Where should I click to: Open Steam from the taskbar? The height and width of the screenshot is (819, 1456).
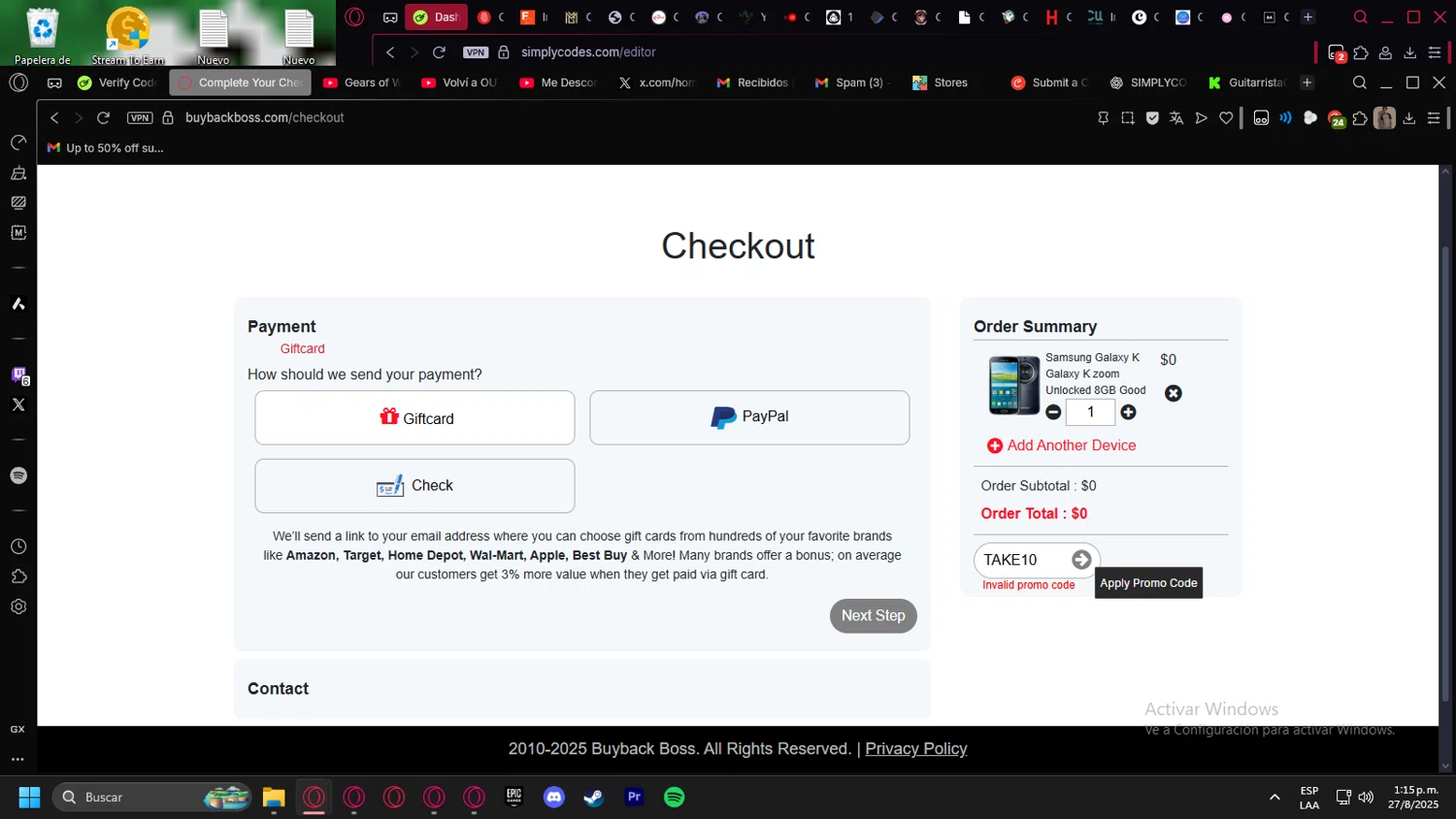click(x=594, y=797)
